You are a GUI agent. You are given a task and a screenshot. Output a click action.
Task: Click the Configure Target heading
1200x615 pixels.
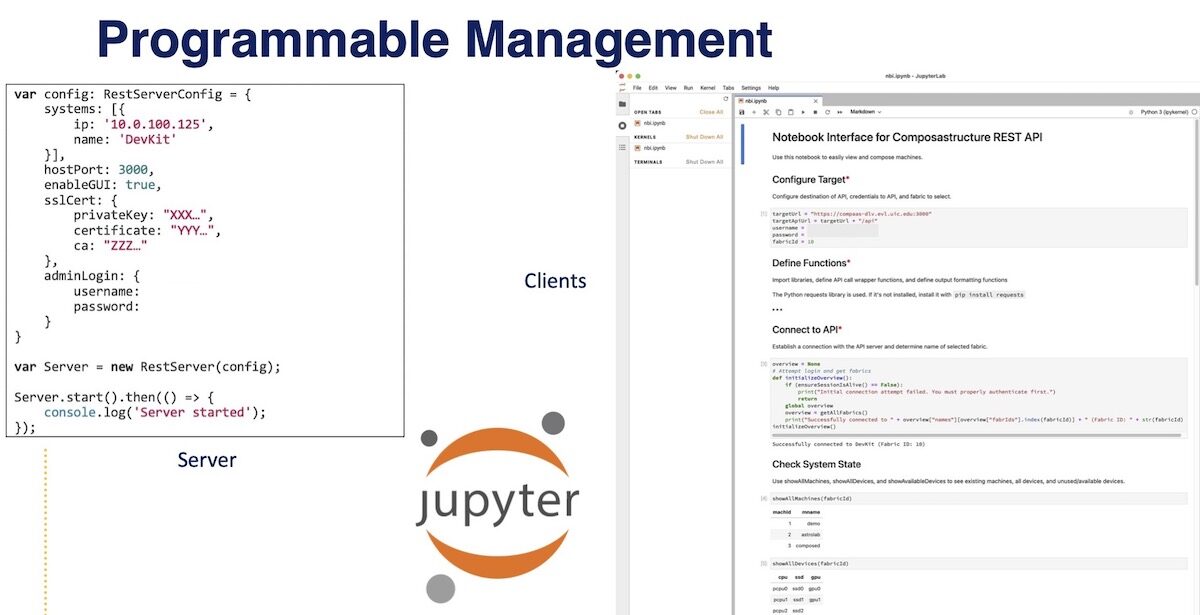[811, 180]
